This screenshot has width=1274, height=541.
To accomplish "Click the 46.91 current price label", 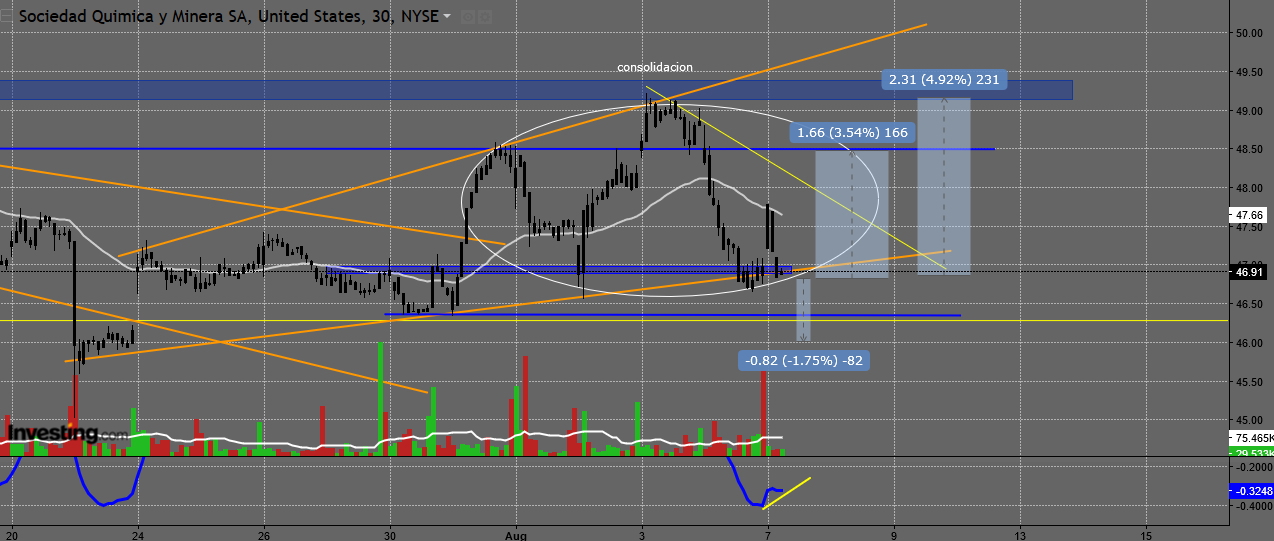I will click(x=1250, y=272).
